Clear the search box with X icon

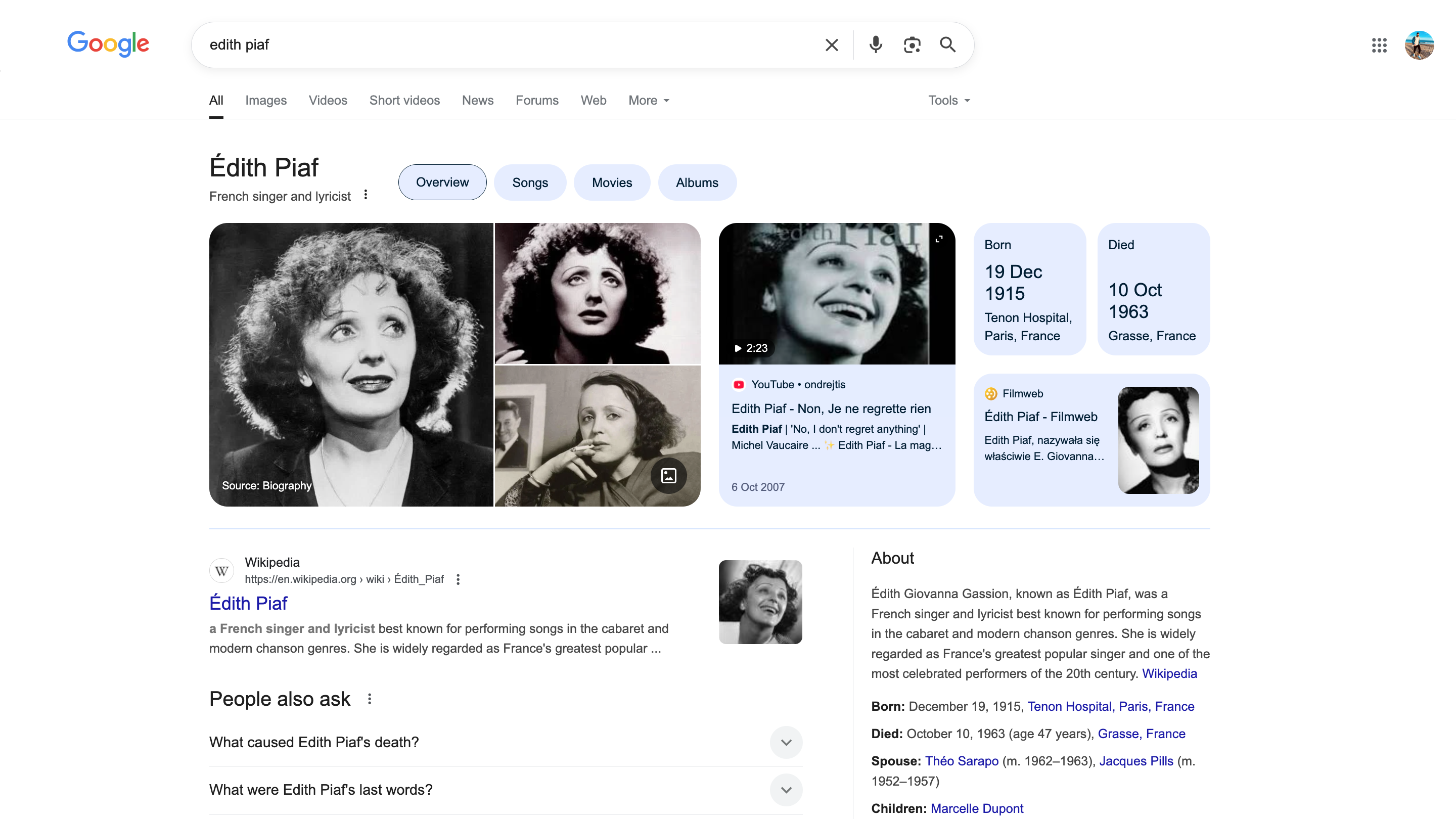pyautogui.click(x=832, y=44)
